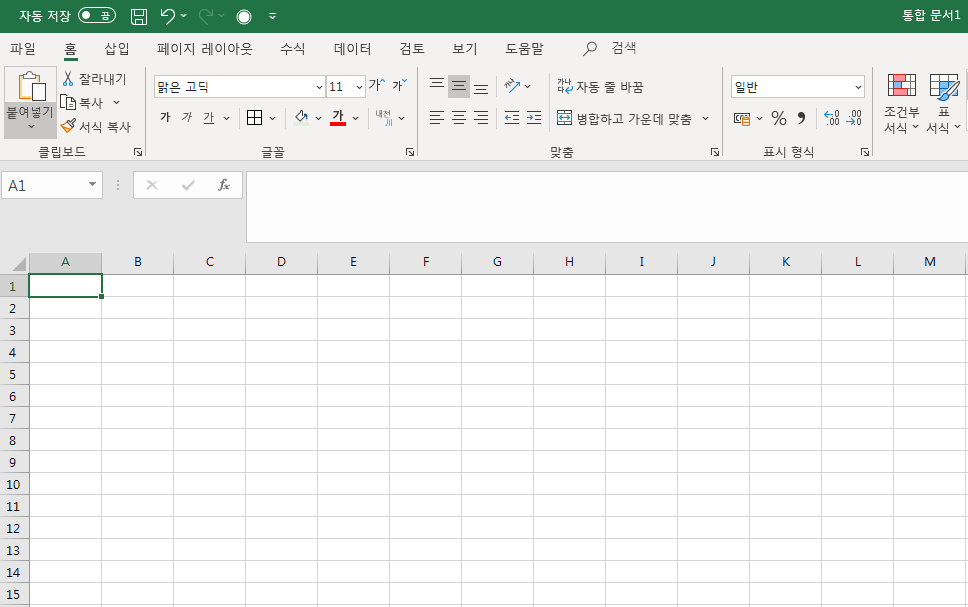Apply border with the Borders icon
The height and width of the screenshot is (607, 968).
point(254,118)
